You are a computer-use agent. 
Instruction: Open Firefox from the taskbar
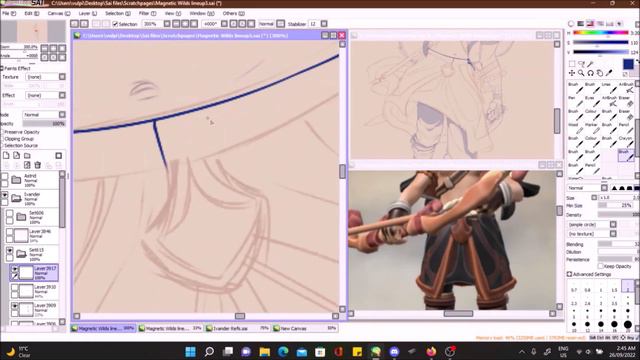[431, 351]
